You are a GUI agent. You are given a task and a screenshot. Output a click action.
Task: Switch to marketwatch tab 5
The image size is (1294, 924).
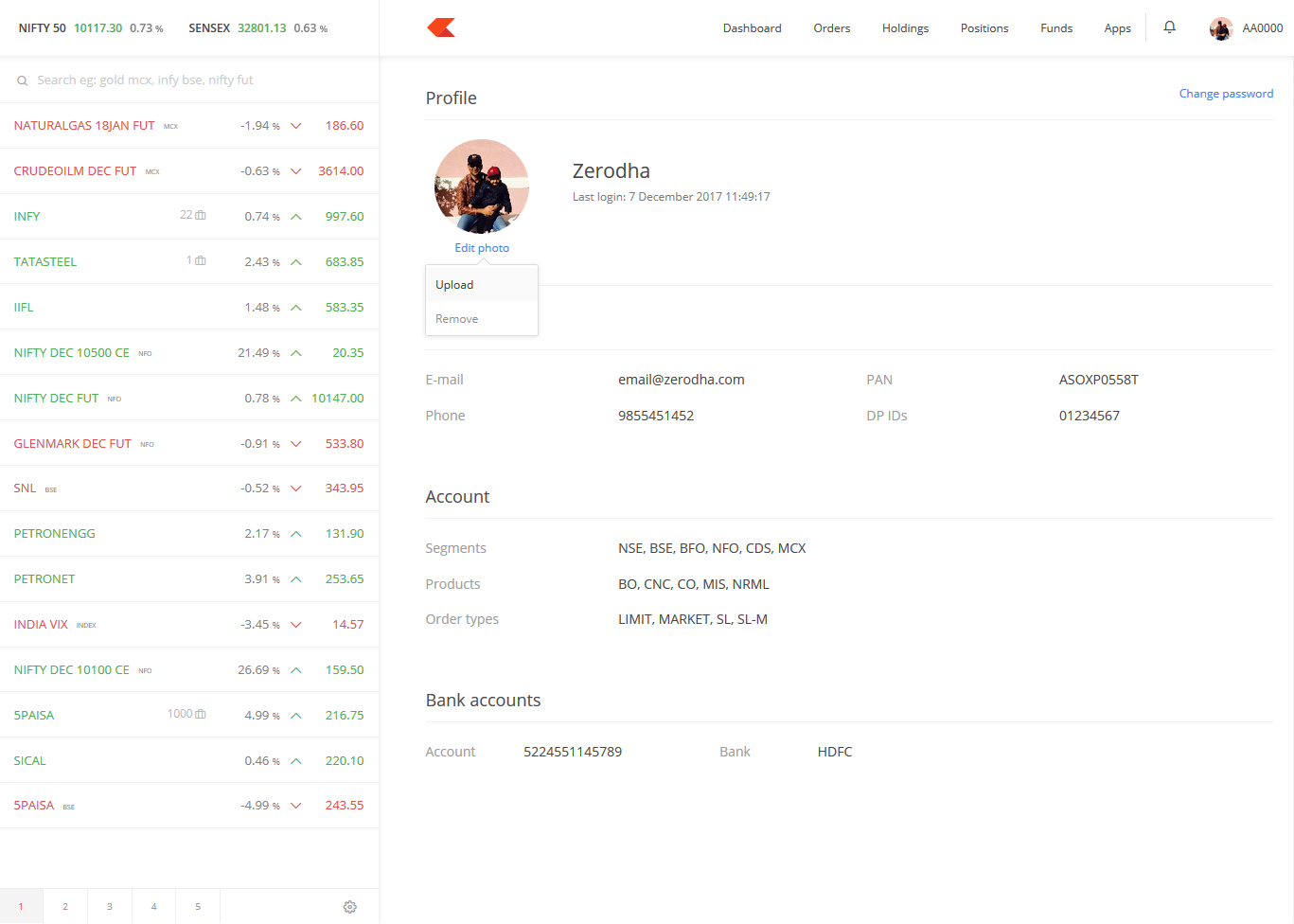point(198,907)
